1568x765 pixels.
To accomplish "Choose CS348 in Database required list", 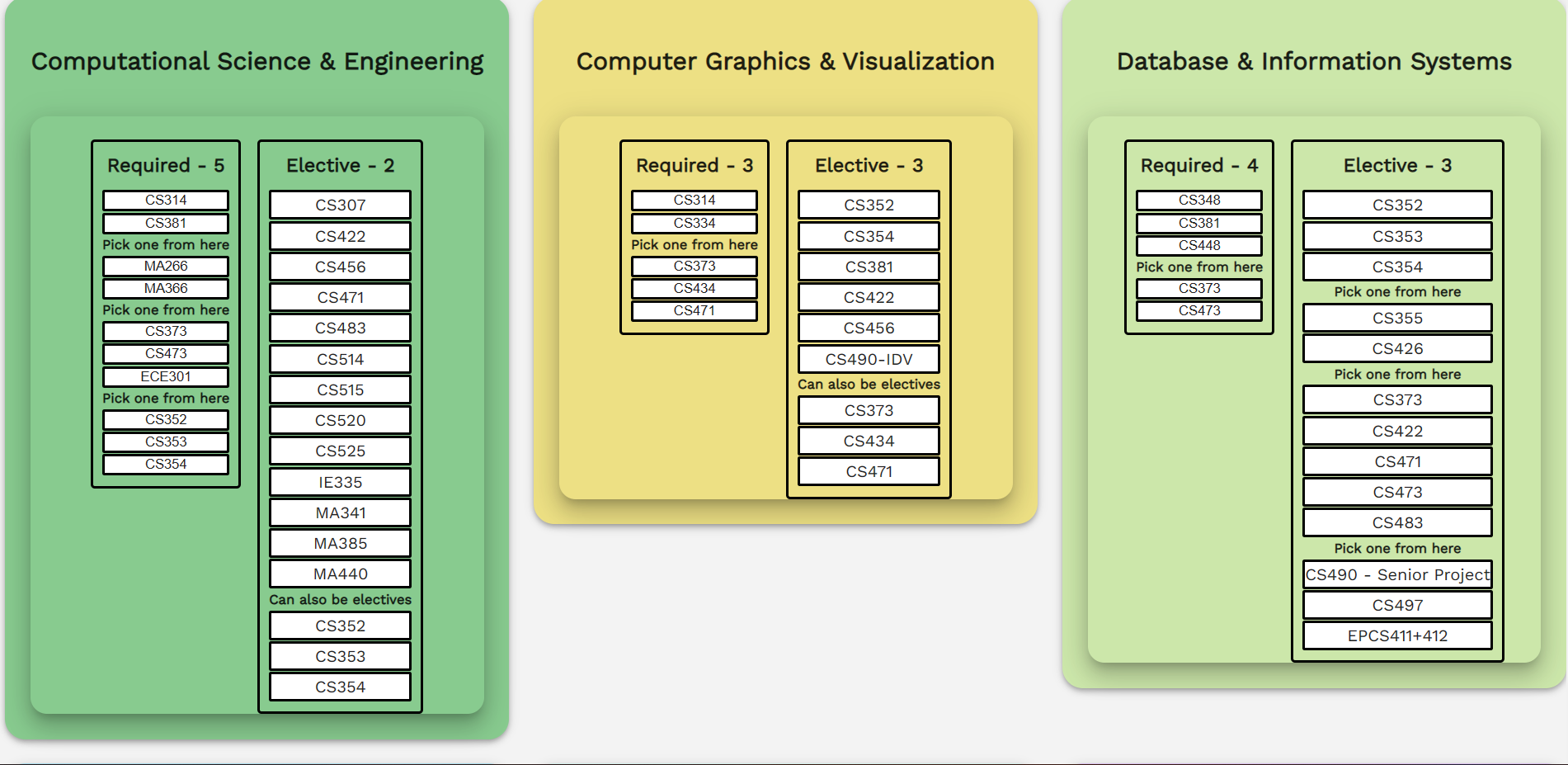I will pyautogui.click(x=1199, y=200).
